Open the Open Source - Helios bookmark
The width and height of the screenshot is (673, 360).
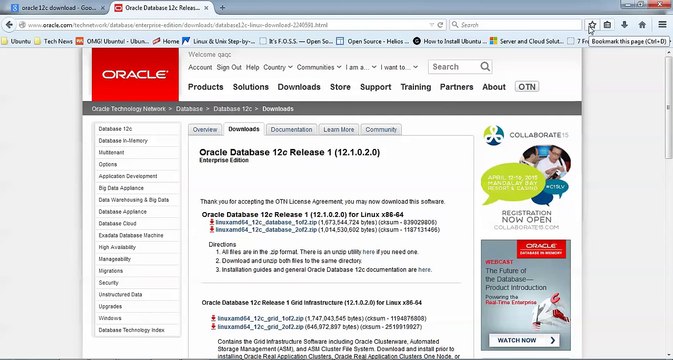point(373,41)
